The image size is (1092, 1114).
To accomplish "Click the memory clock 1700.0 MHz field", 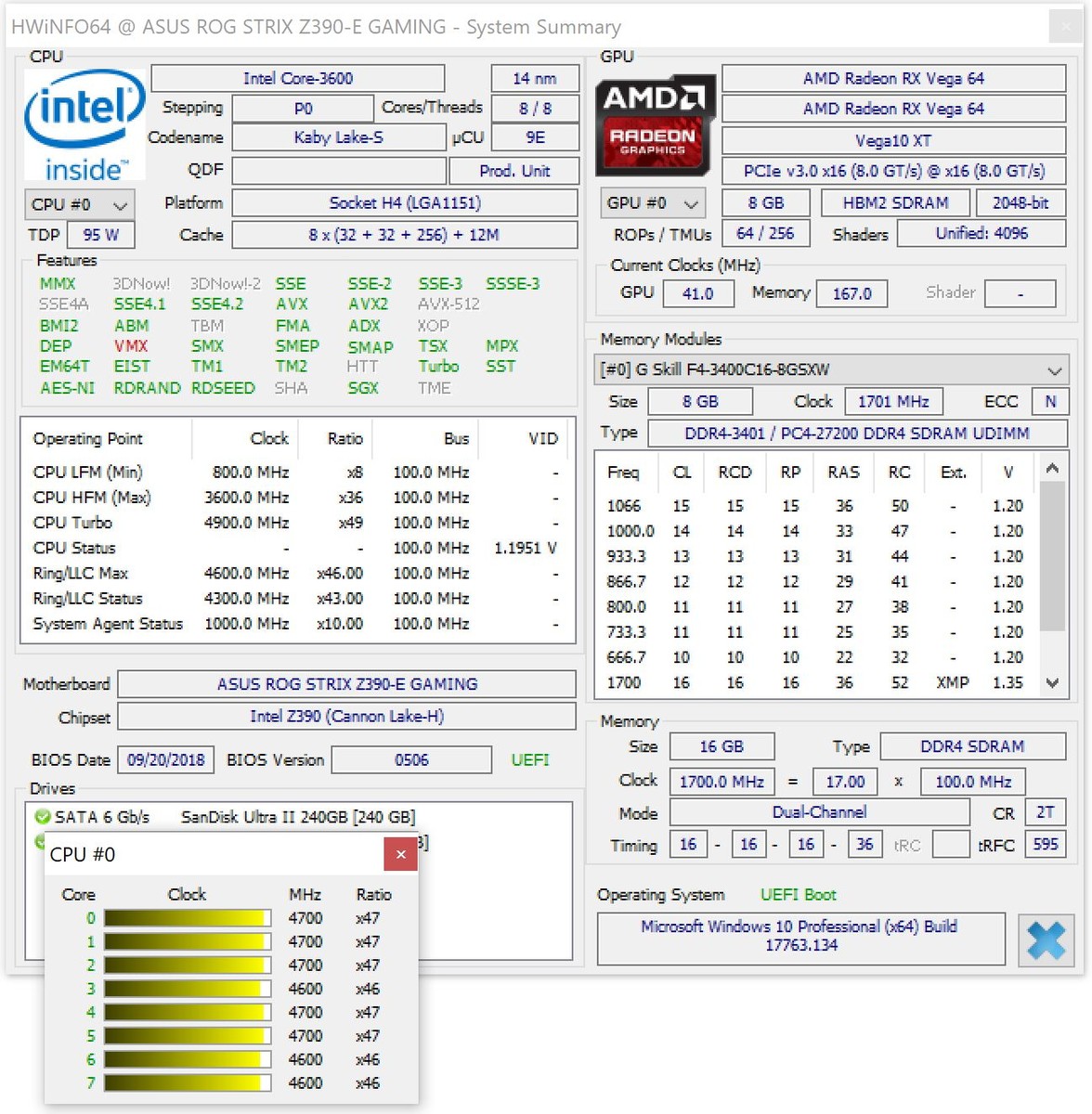I will click(x=721, y=782).
